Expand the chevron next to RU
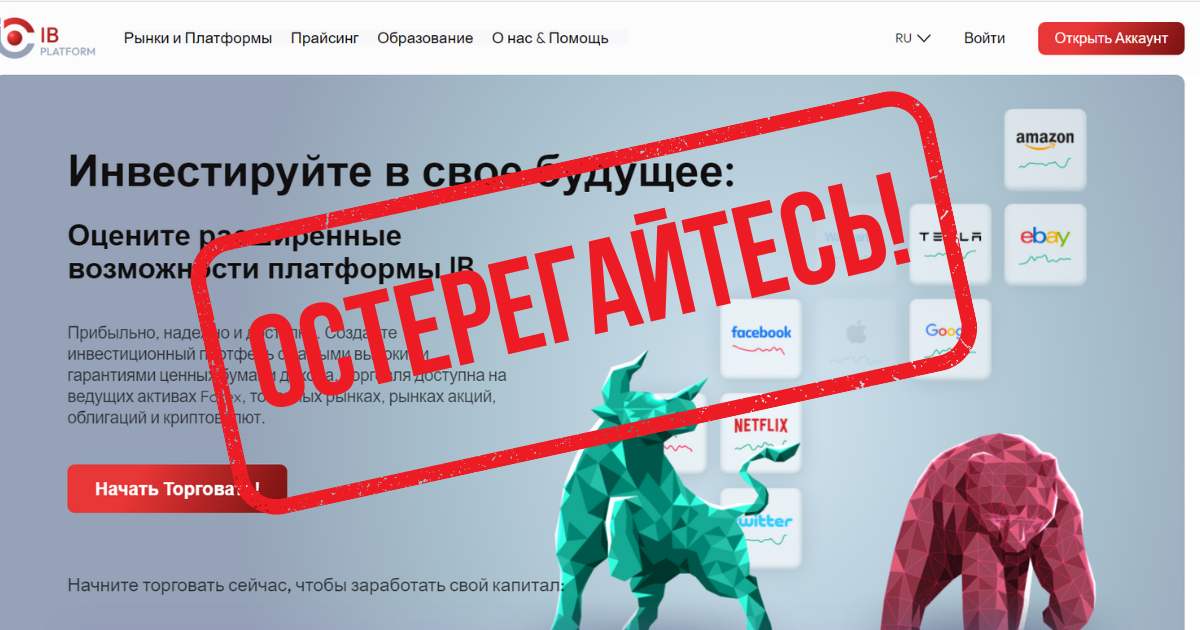 (x=924, y=39)
